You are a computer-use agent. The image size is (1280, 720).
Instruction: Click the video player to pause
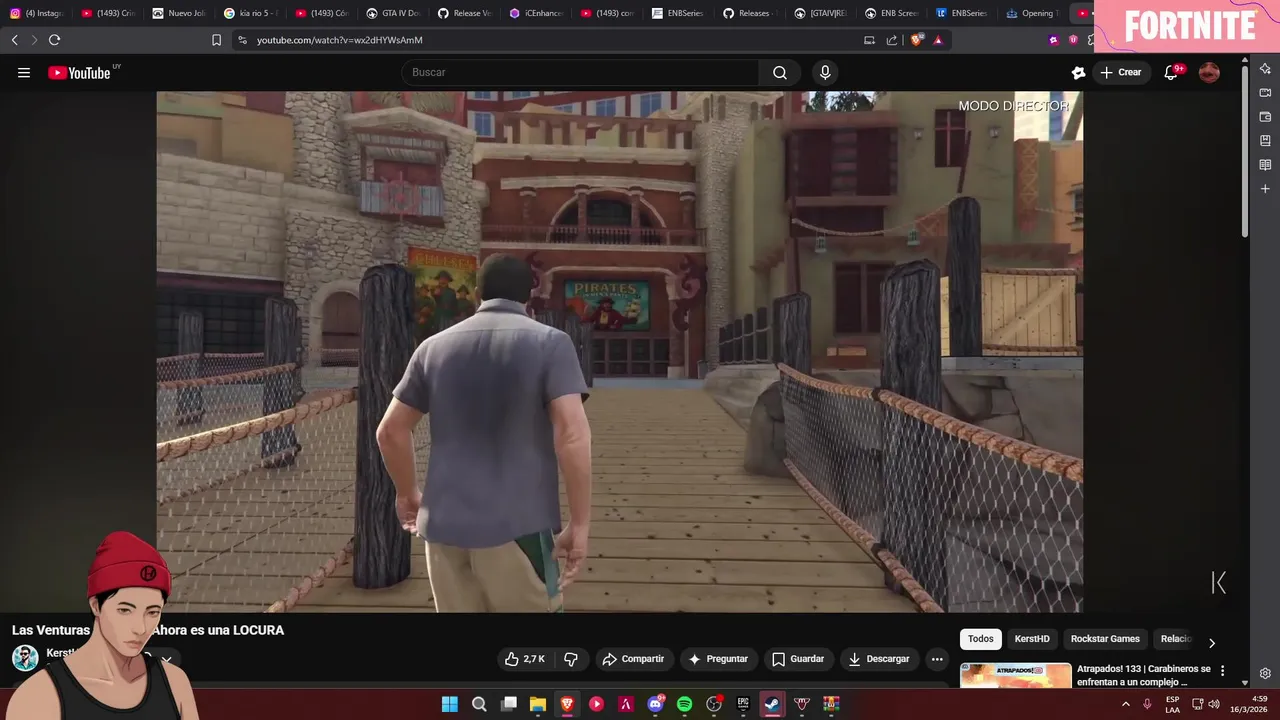click(619, 351)
